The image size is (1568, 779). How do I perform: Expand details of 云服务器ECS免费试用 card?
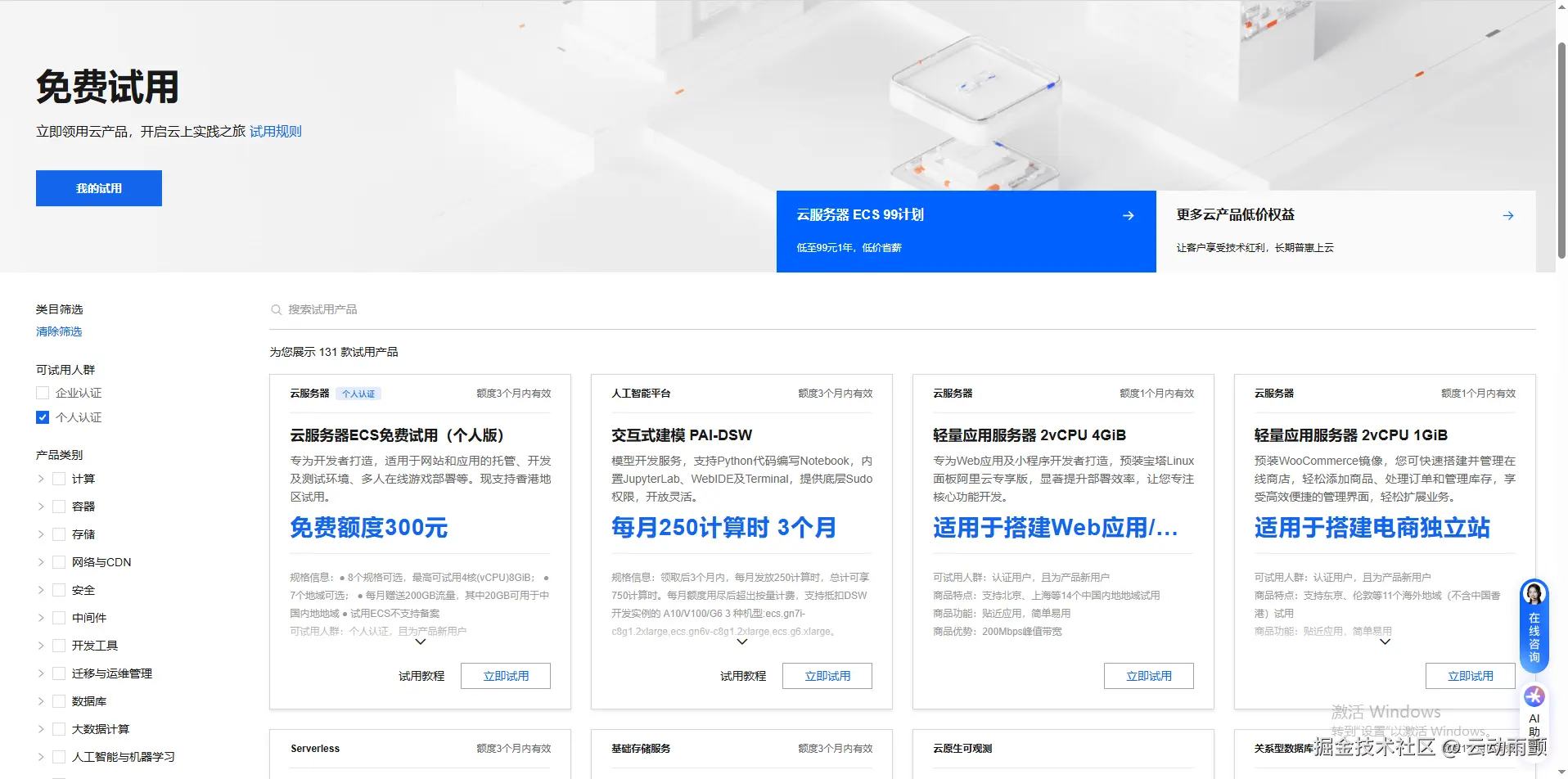tap(421, 642)
